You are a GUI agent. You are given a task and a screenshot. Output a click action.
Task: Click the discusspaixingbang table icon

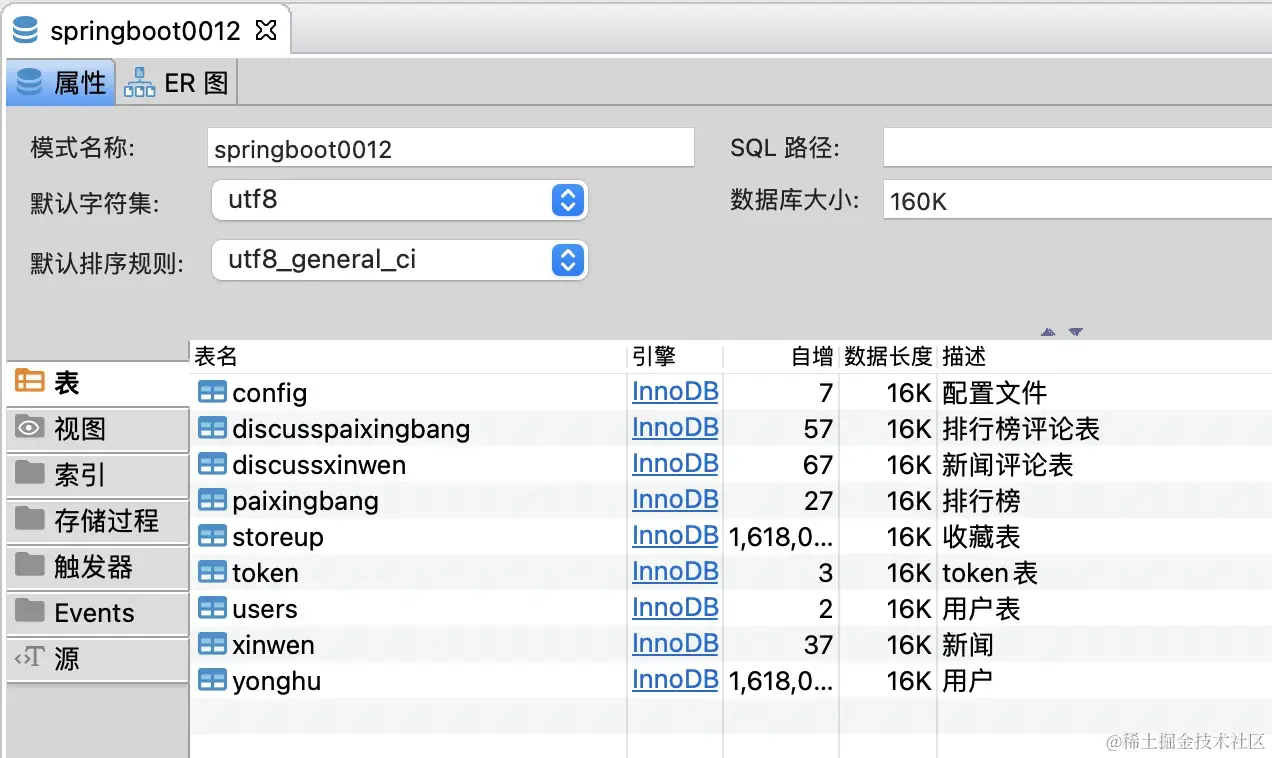coord(212,429)
